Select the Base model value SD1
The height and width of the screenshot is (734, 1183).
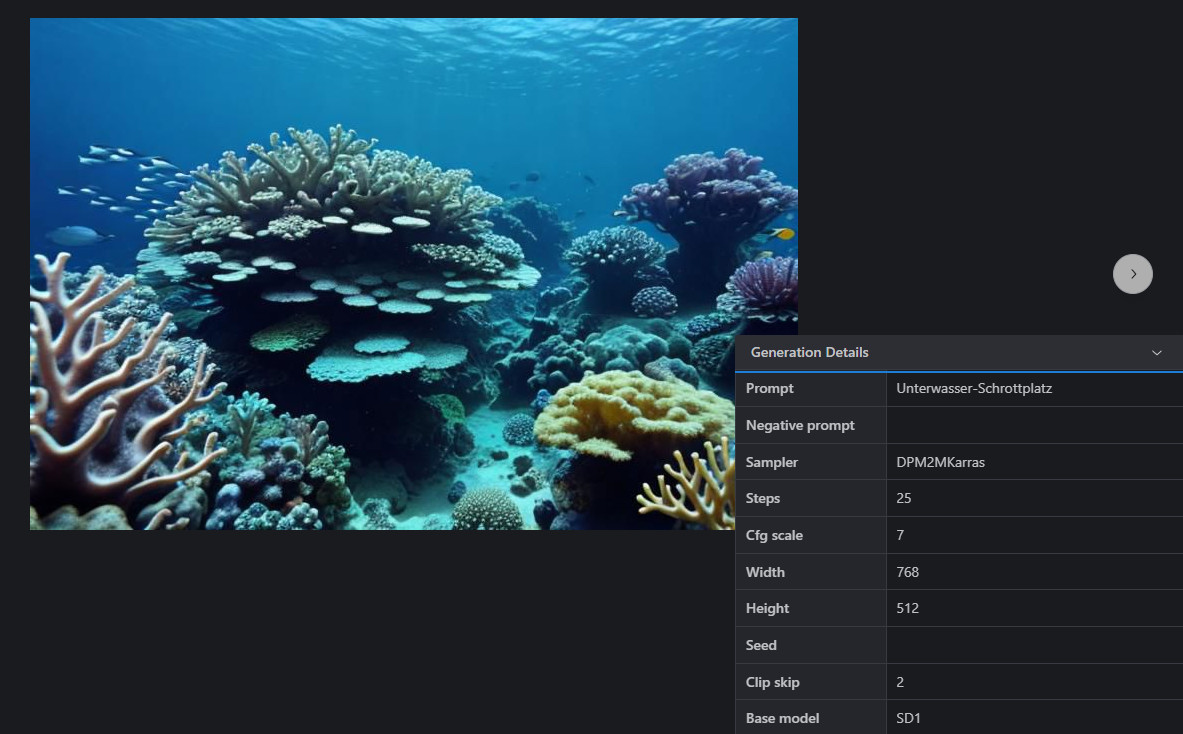tap(908, 719)
